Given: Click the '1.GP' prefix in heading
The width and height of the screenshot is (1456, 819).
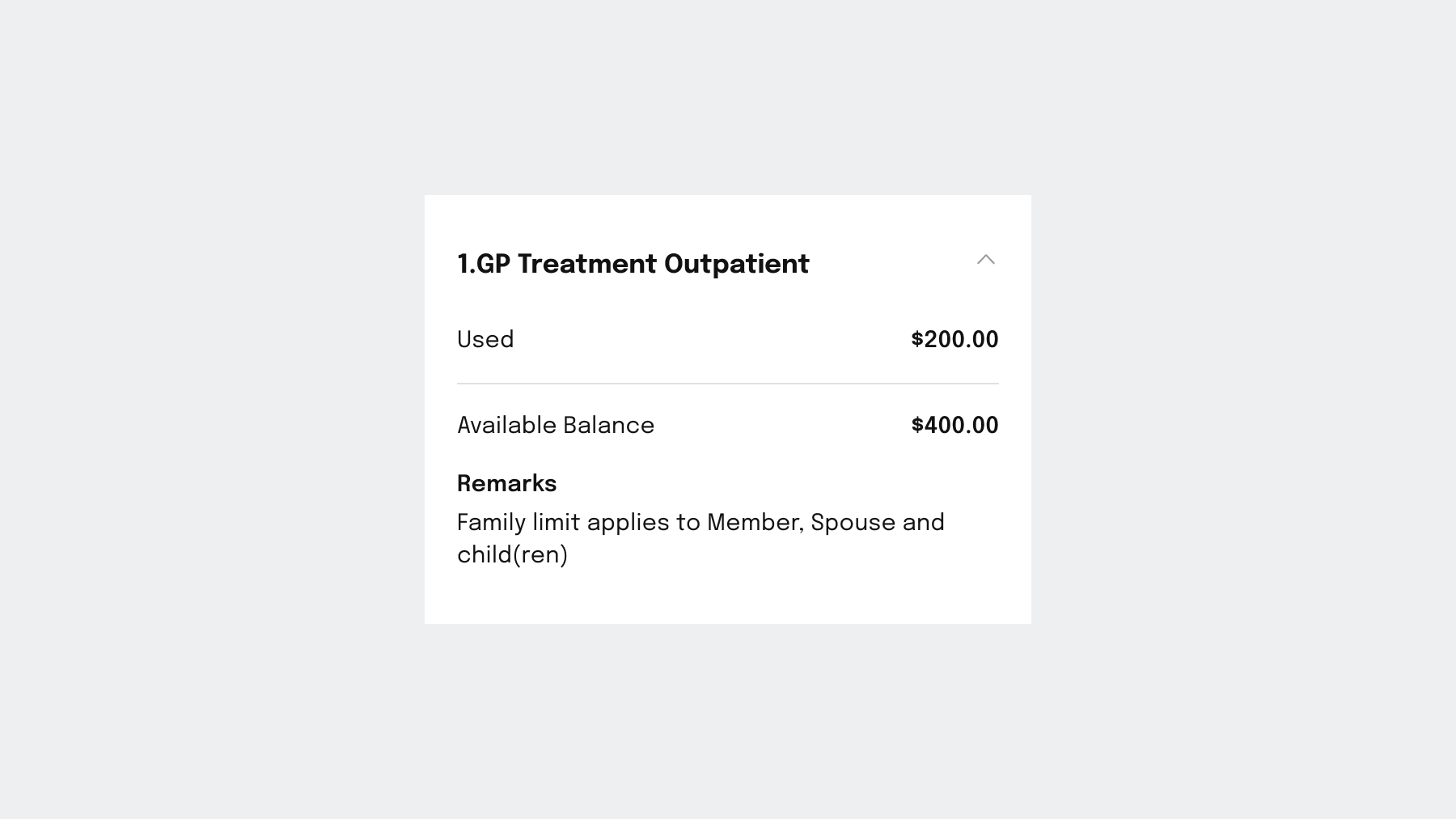Looking at the screenshot, I should pos(483,265).
